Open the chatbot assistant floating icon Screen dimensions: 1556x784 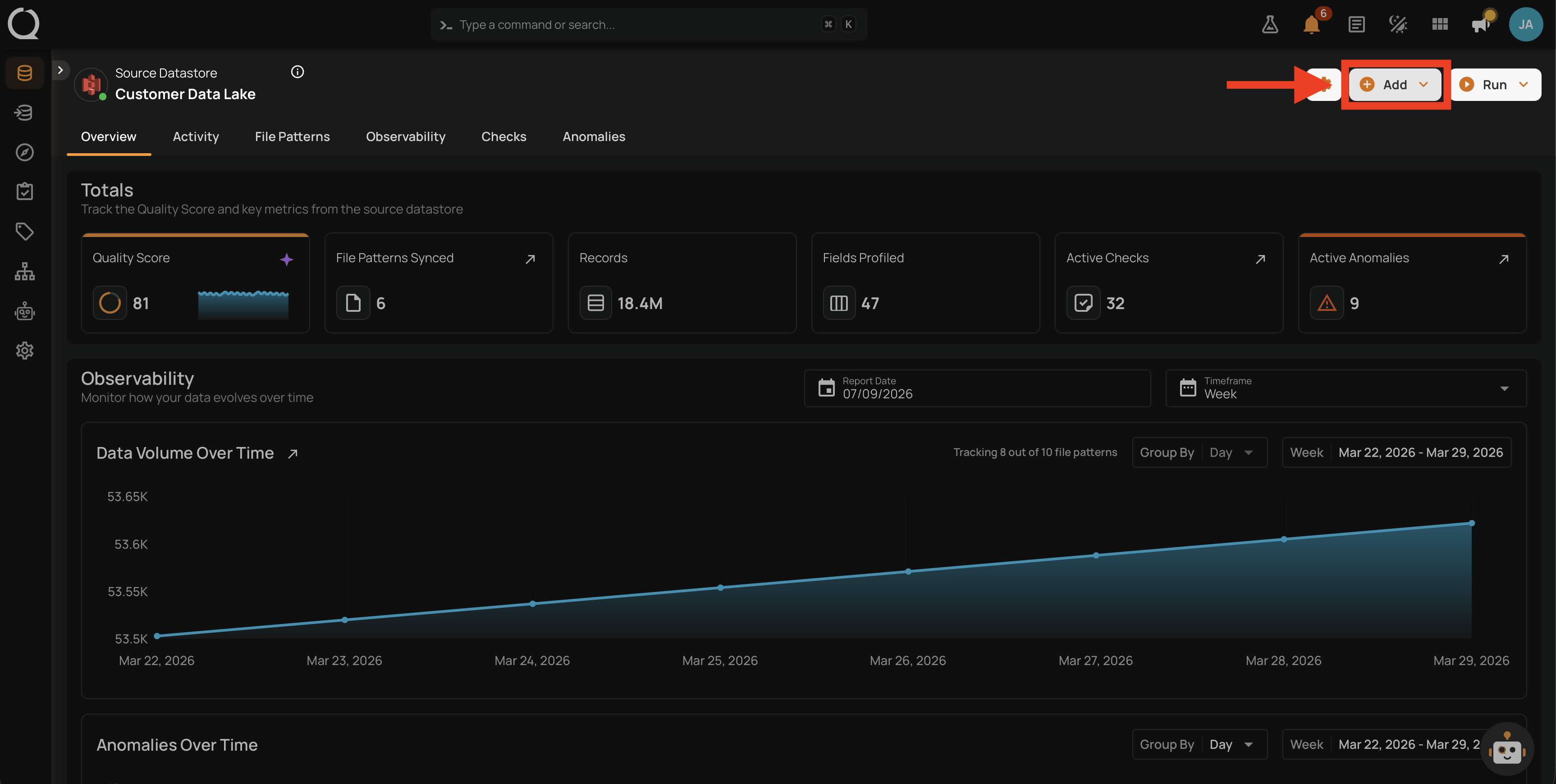click(x=1506, y=749)
